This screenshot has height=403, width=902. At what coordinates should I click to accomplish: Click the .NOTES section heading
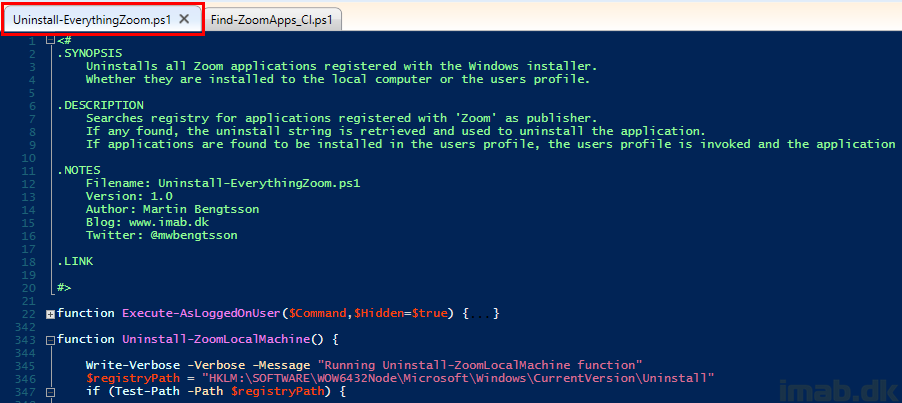79,170
